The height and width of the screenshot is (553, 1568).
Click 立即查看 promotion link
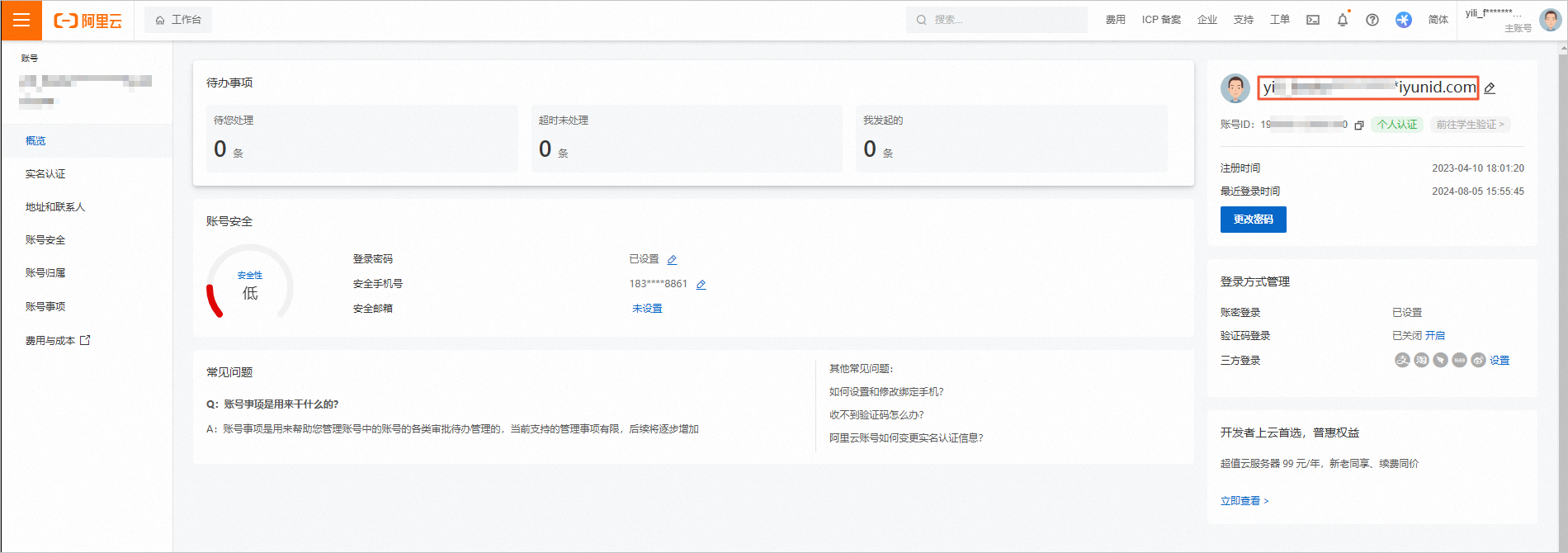[x=1244, y=501]
